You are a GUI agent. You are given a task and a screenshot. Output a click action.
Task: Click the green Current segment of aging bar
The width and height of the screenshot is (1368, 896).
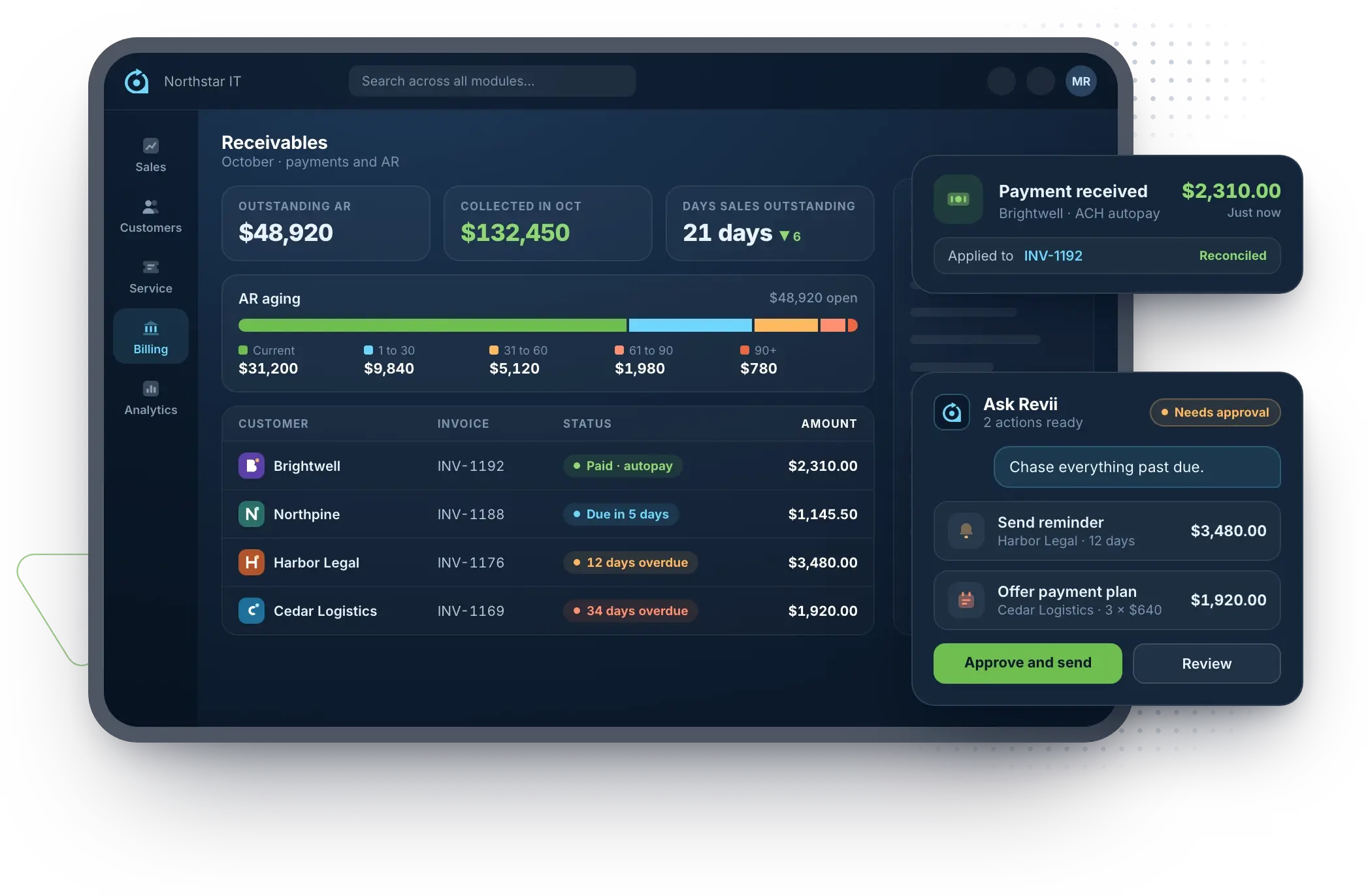[432, 325]
